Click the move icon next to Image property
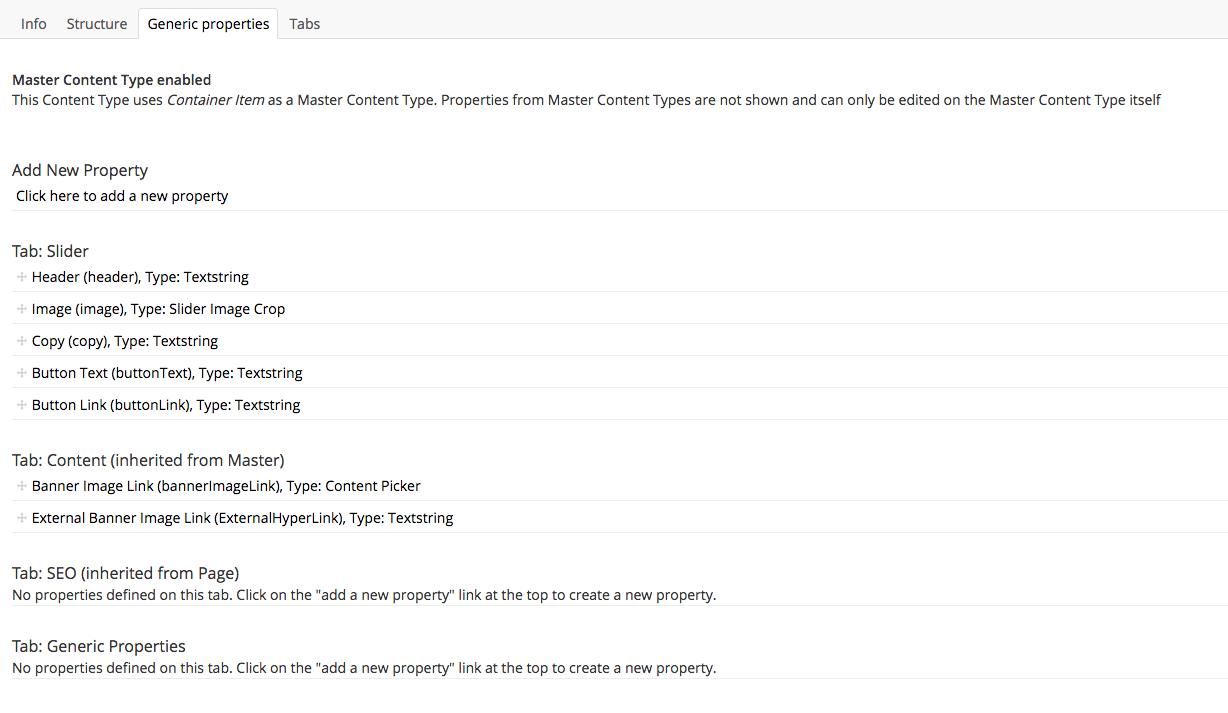1228x713 pixels. pos(22,309)
